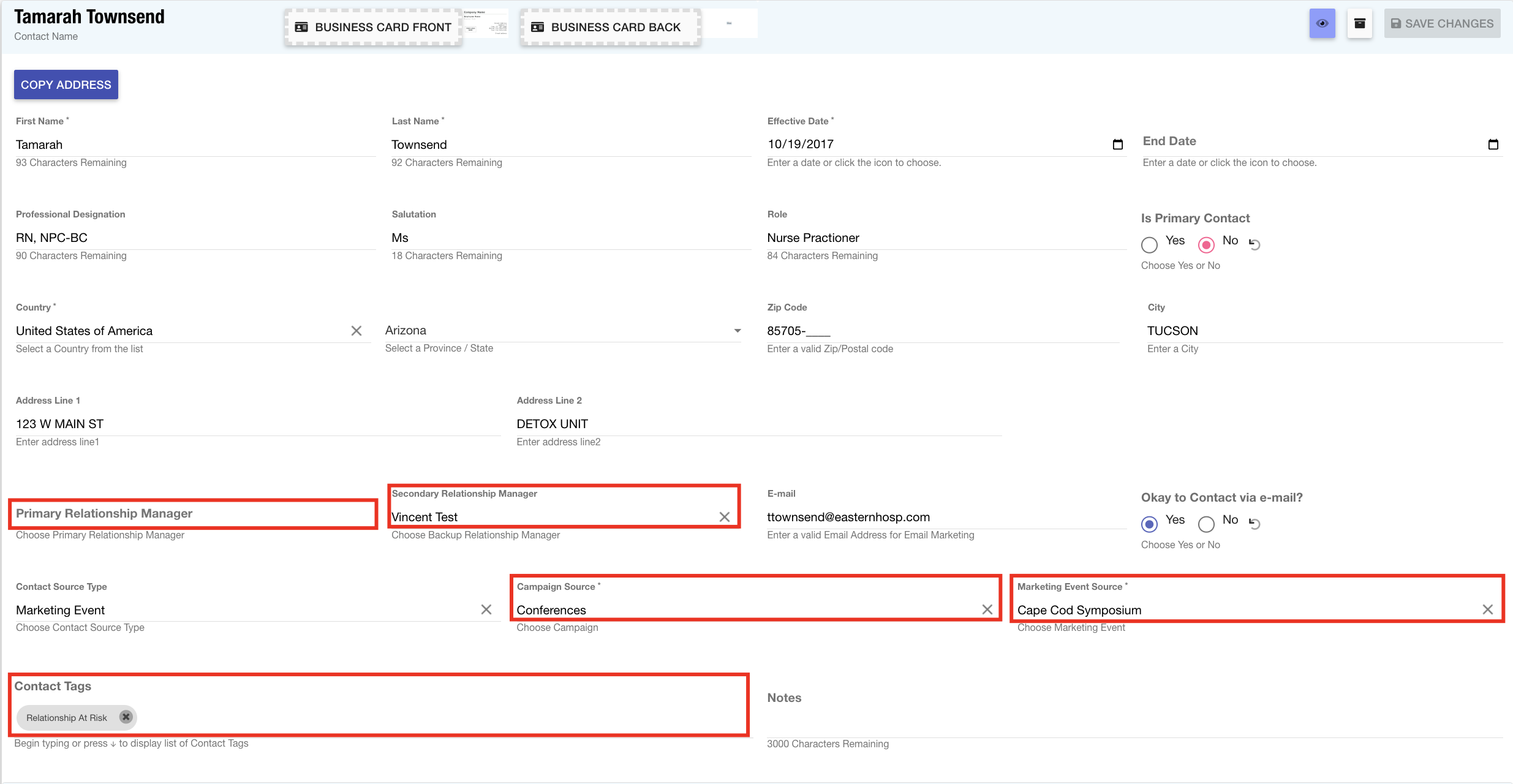
Task: Select No for Is Primary Contact
Action: 1206,244
